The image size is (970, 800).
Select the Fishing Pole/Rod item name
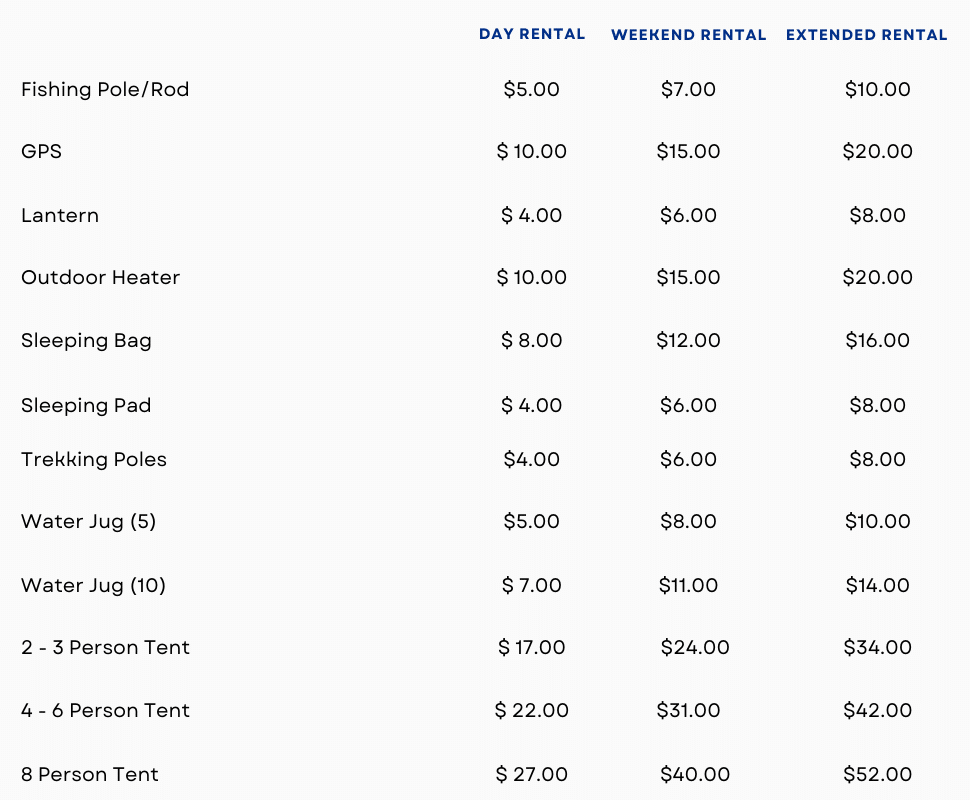pyautogui.click(x=105, y=89)
